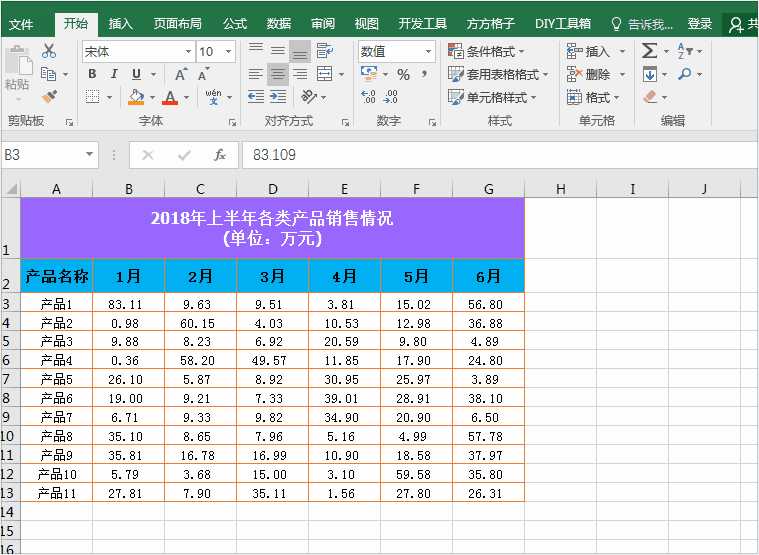
Task: Toggle Bold formatting
Action: (92, 74)
